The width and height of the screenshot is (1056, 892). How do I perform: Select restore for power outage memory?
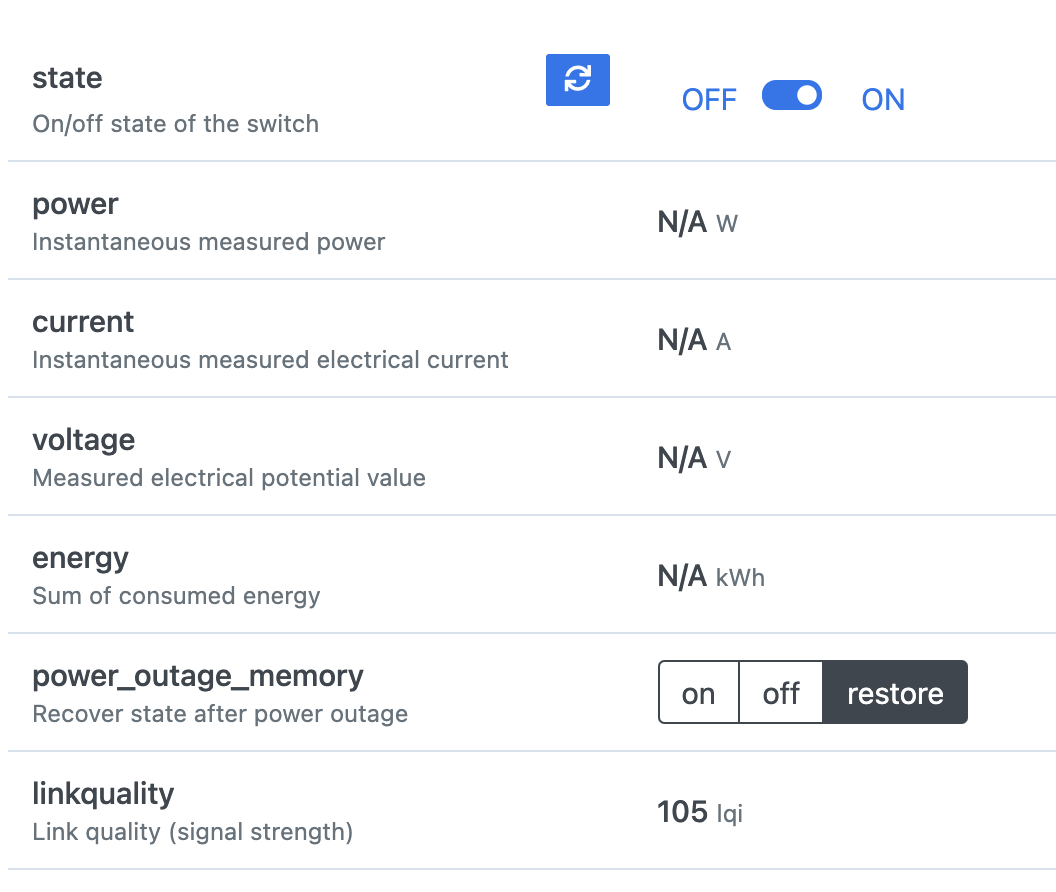[895, 693]
